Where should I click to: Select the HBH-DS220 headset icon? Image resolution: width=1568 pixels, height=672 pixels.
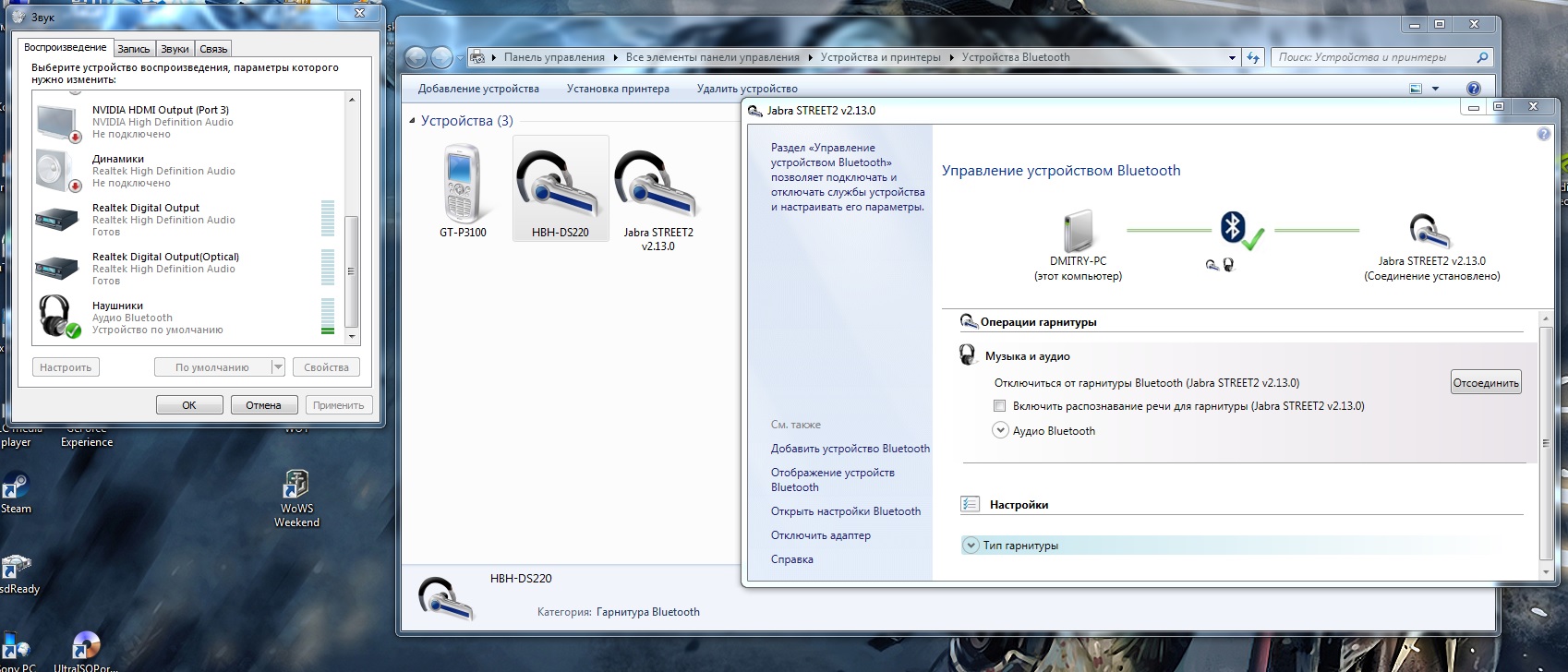pyautogui.click(x=560, y=185)
